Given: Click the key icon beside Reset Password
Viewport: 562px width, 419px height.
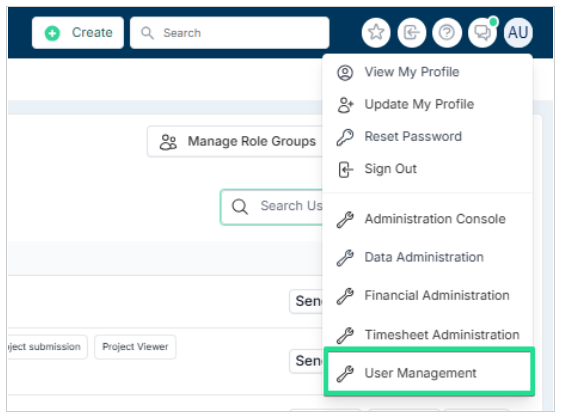Looking at the screenshot, I should click(x=345, y=137).
